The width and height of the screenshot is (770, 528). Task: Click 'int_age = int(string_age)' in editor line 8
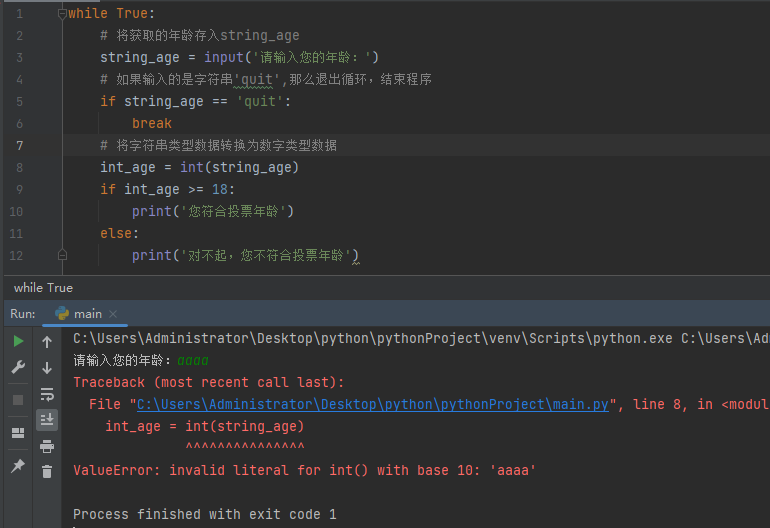[199, 167]
